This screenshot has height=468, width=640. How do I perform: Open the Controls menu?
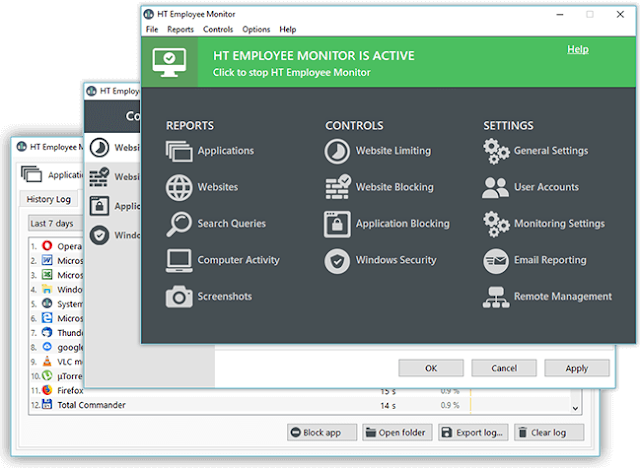tap(218, 29)
